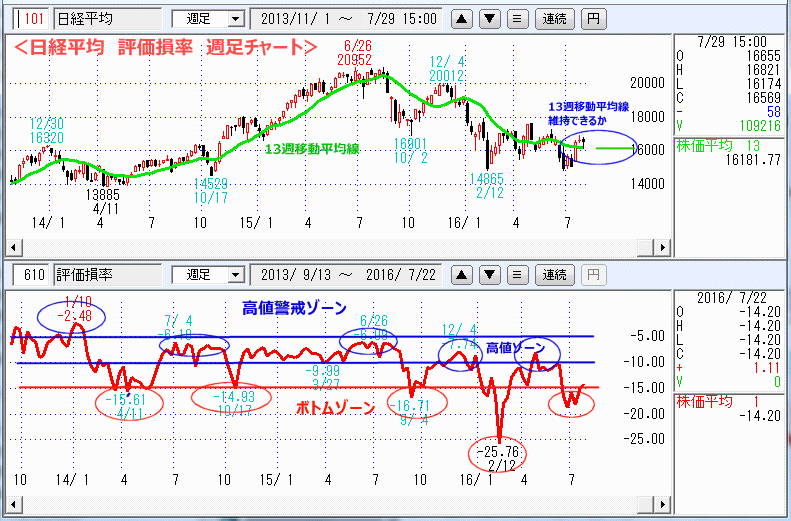The width and height of the screenshot is (791, 521).
Task: Click the scrollbar thumb under the 評価損率 chart
Action: click(646, 504)
